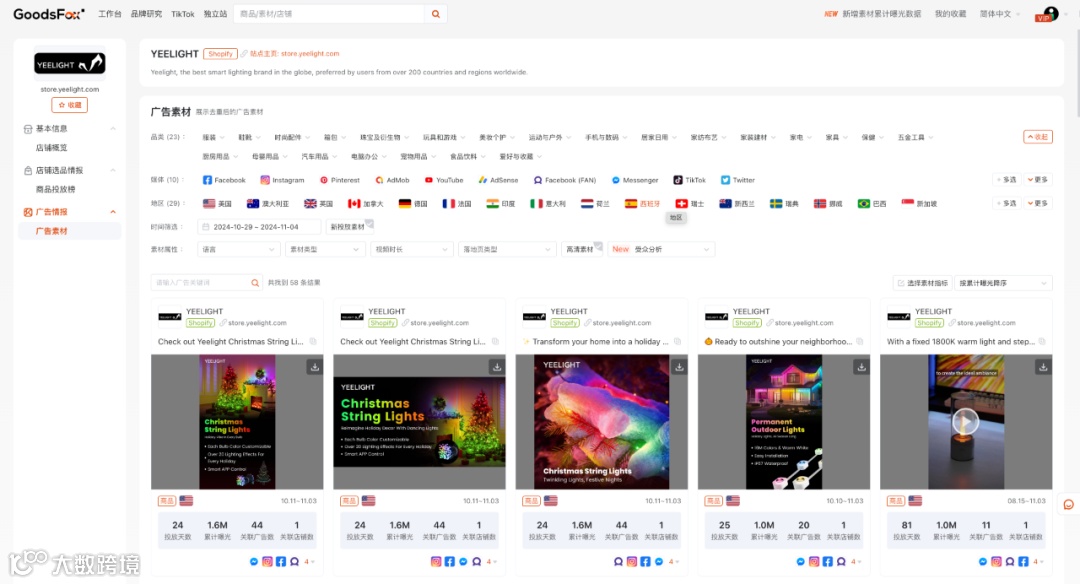Open the Permanent Outdoor Lights ad thumbnail

784,422
